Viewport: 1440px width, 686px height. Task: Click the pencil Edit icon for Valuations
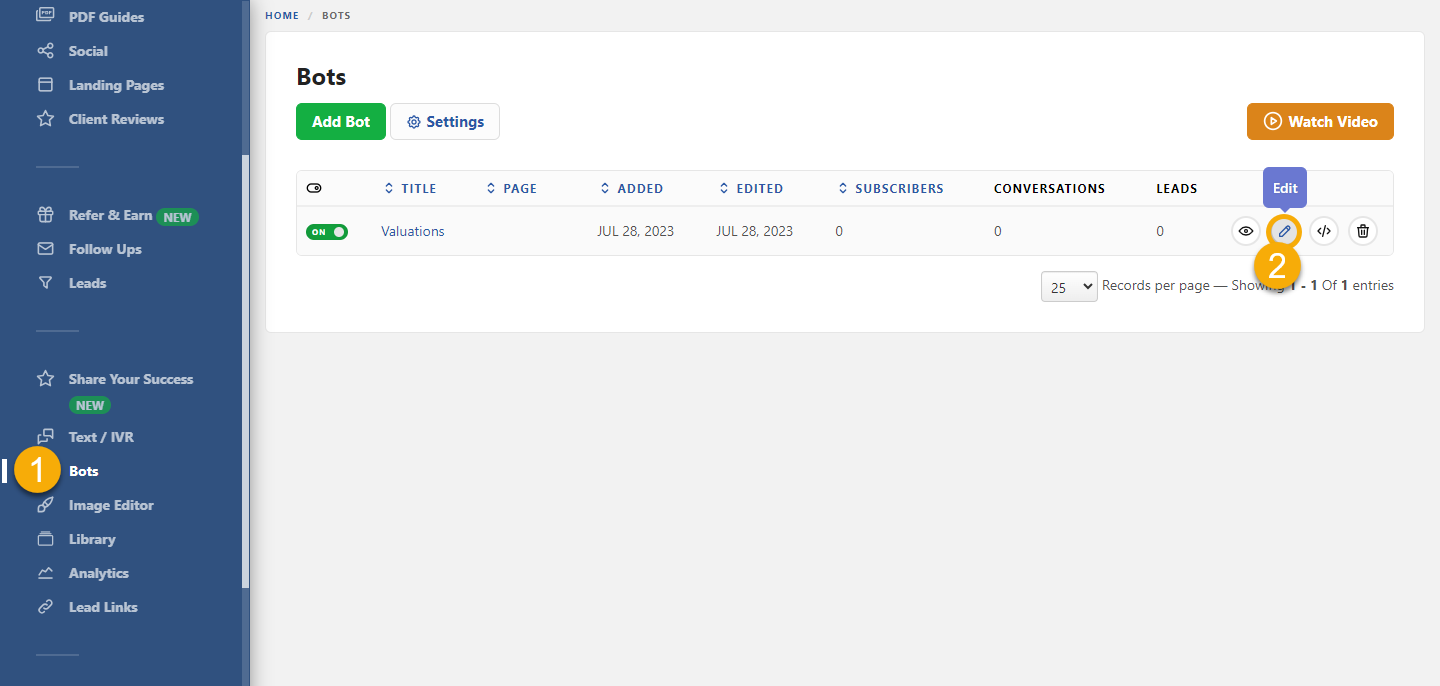pos(1285,231)
